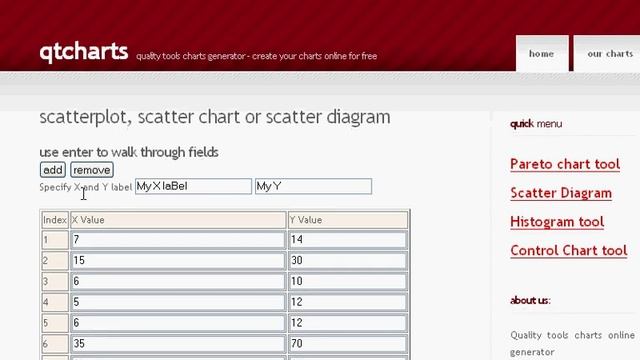
Task: Open the Control Chart tool link
Action: (x=569, y=251)
